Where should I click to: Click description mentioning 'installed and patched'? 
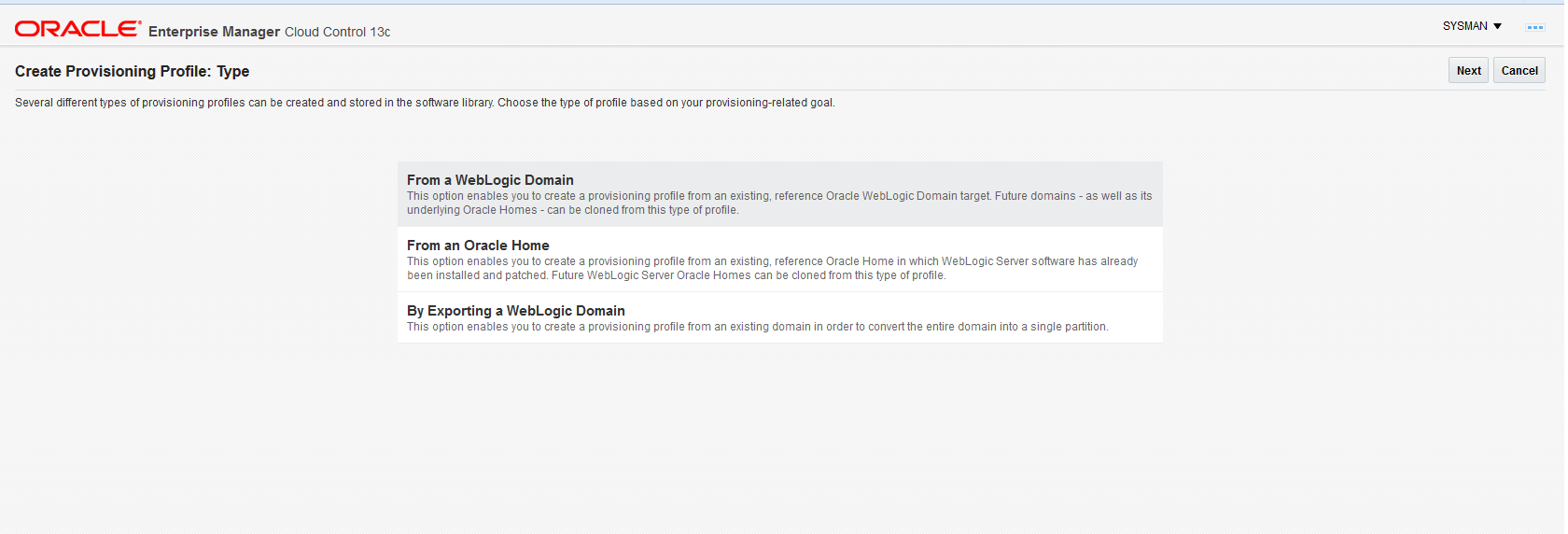point(773,268)
